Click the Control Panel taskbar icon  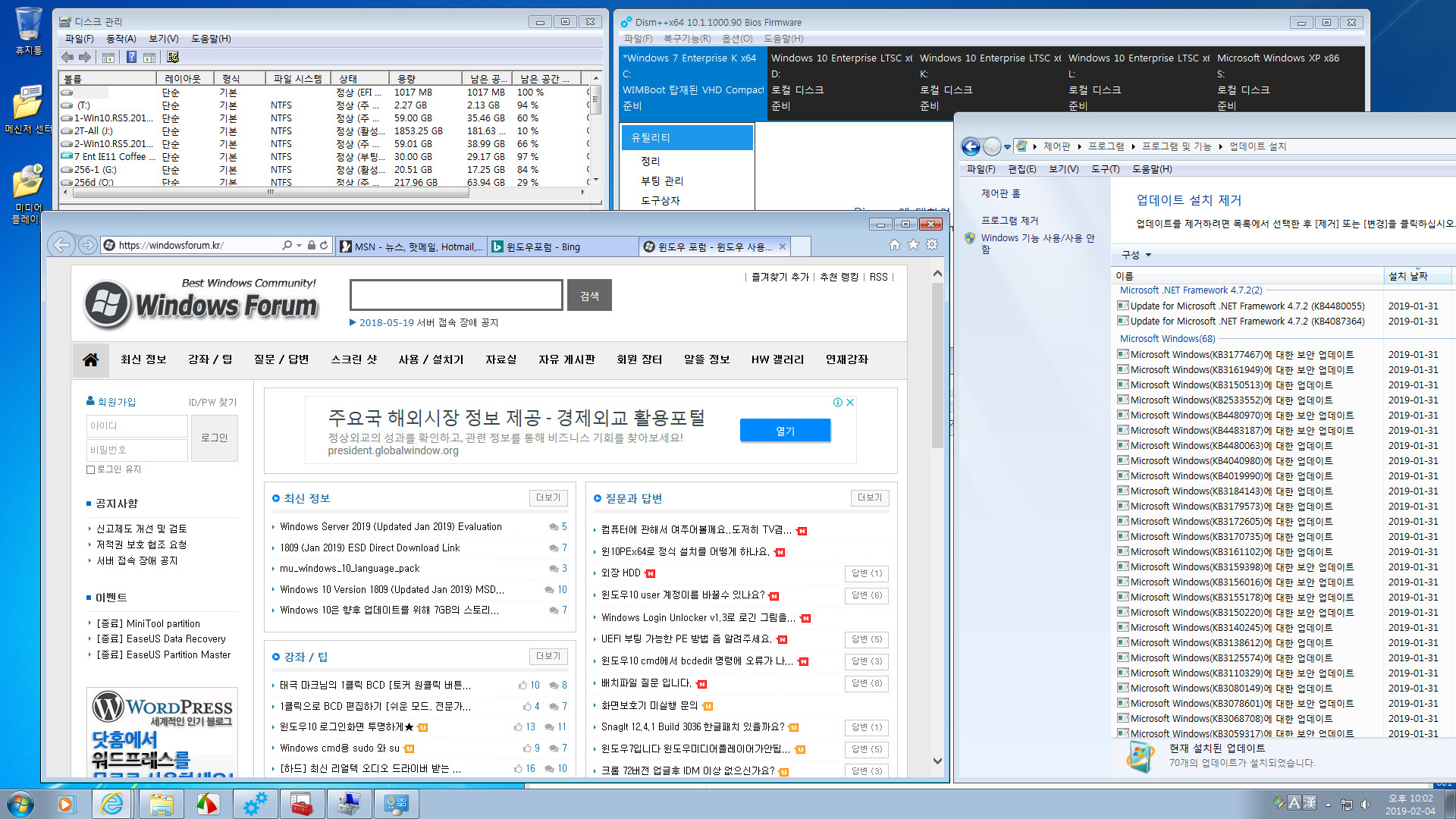click(x=395, y=804)
